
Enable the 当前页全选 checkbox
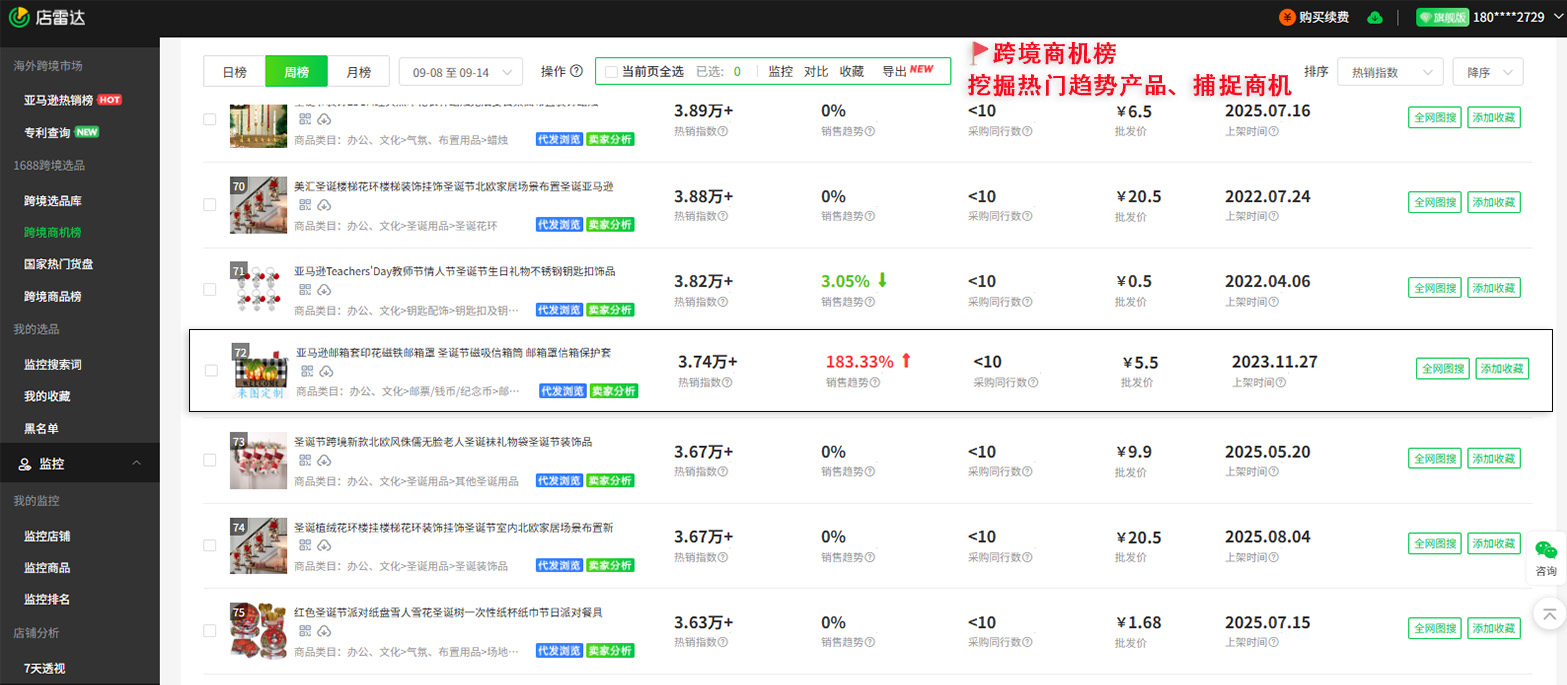[611, 72]
